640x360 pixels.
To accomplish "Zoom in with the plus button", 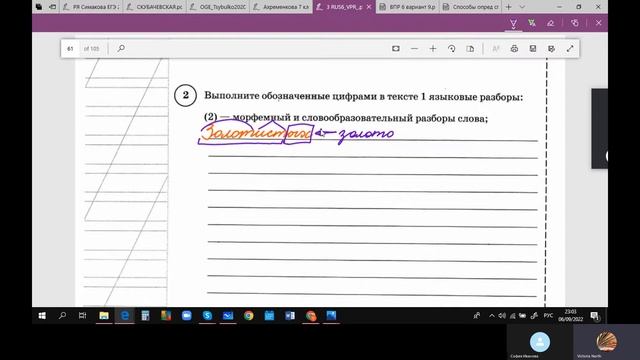I will coord(433,49).
